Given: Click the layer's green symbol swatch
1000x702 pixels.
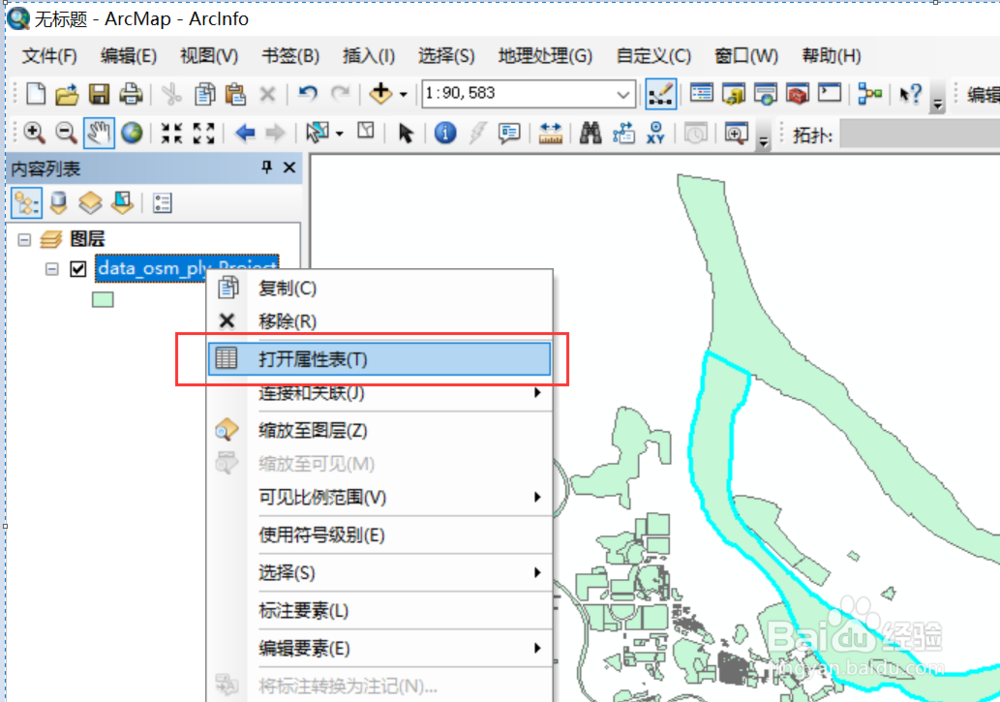Looking at the screenshot, I should pos(103,300).
